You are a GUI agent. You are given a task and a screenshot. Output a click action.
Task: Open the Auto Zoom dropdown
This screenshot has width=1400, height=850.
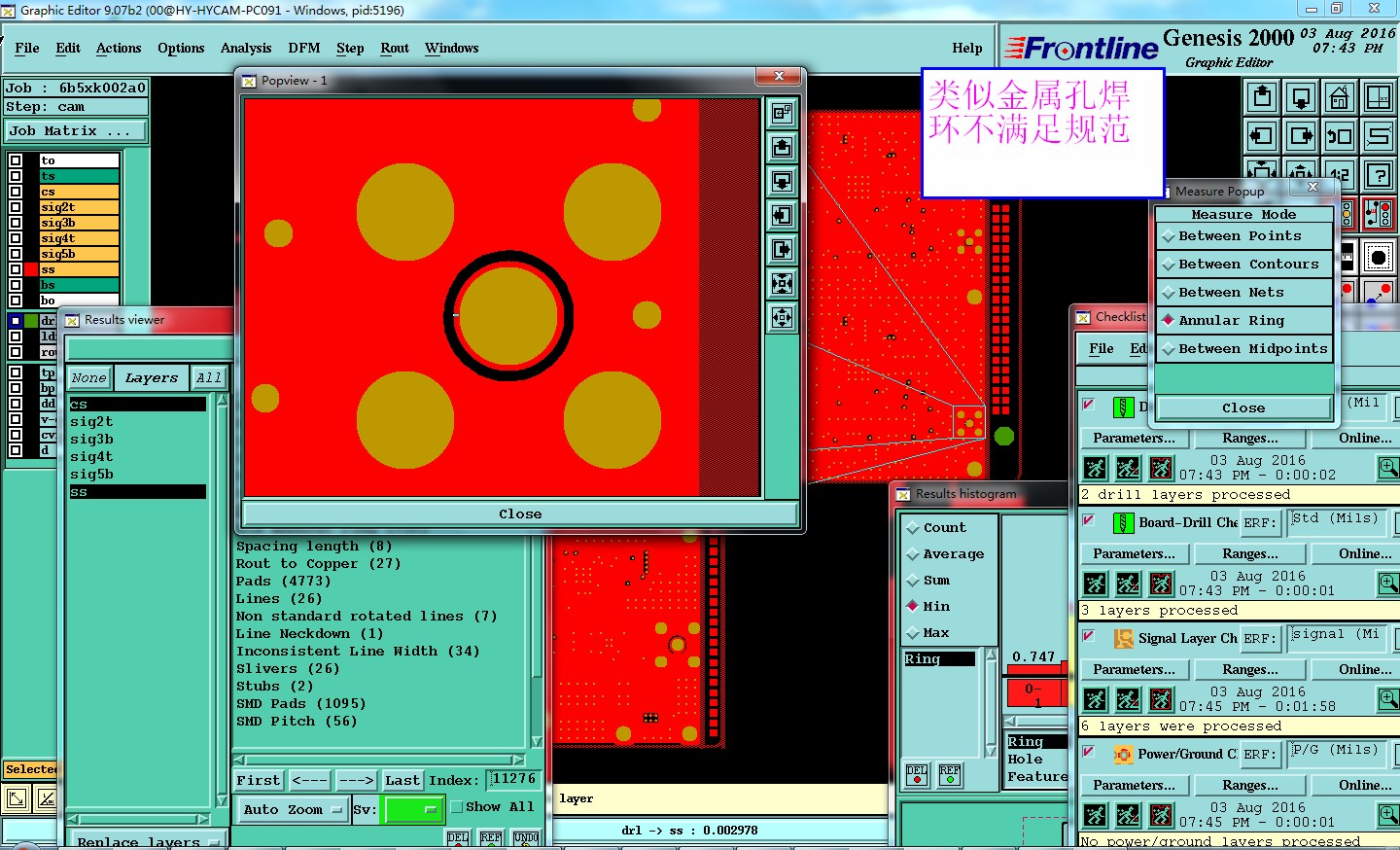click(x=293, y=809)
